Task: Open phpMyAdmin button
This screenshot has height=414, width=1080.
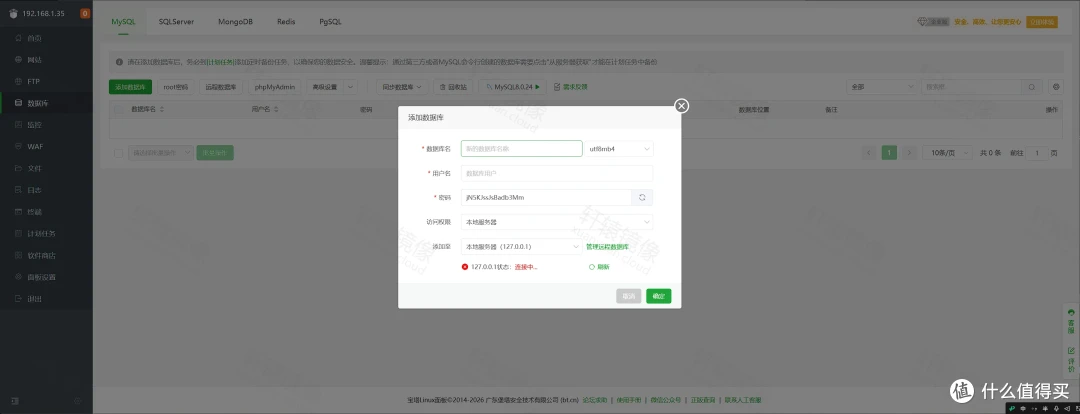Action: (x=275, y=87)
